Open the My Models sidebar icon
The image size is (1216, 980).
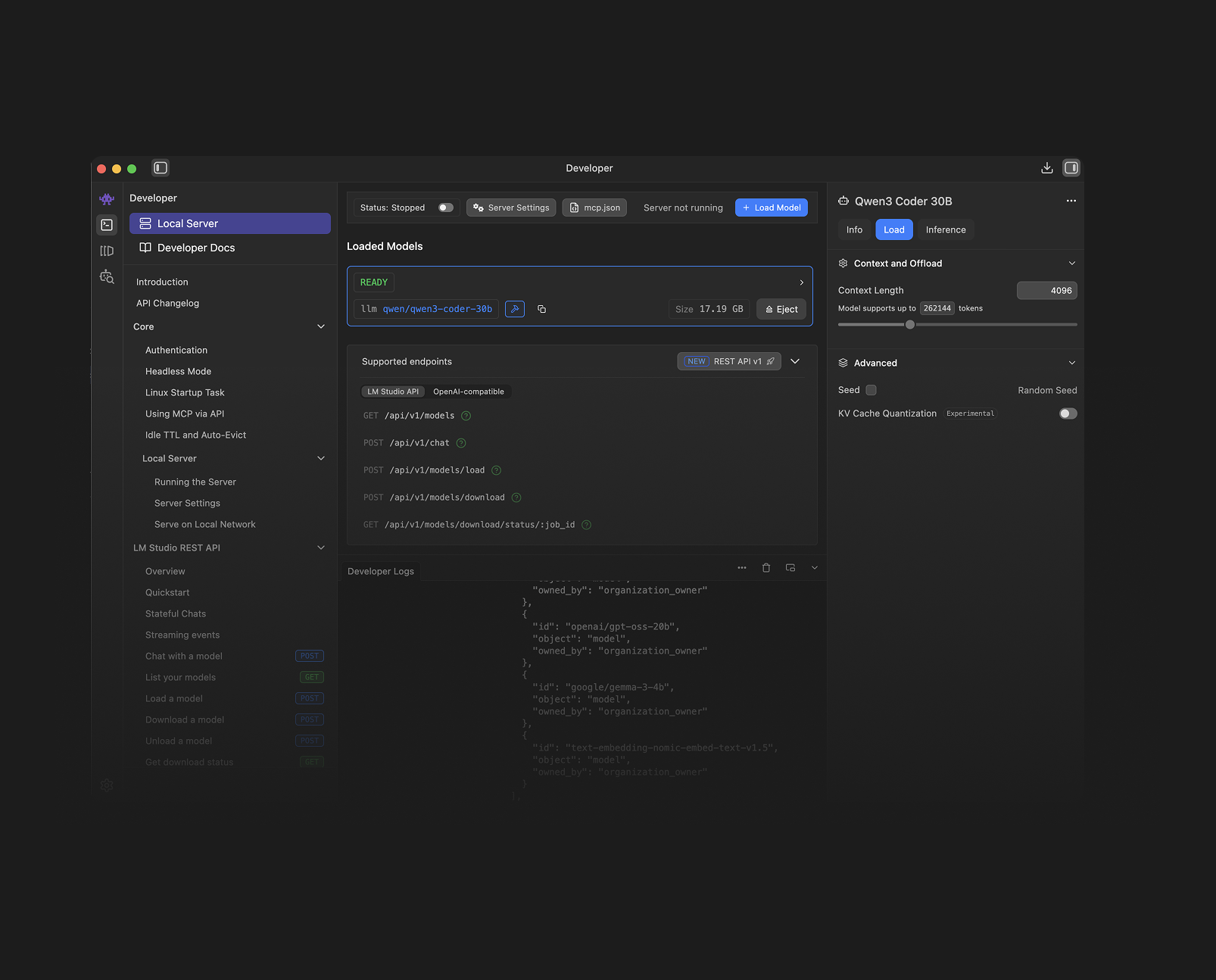click(106, 250)
